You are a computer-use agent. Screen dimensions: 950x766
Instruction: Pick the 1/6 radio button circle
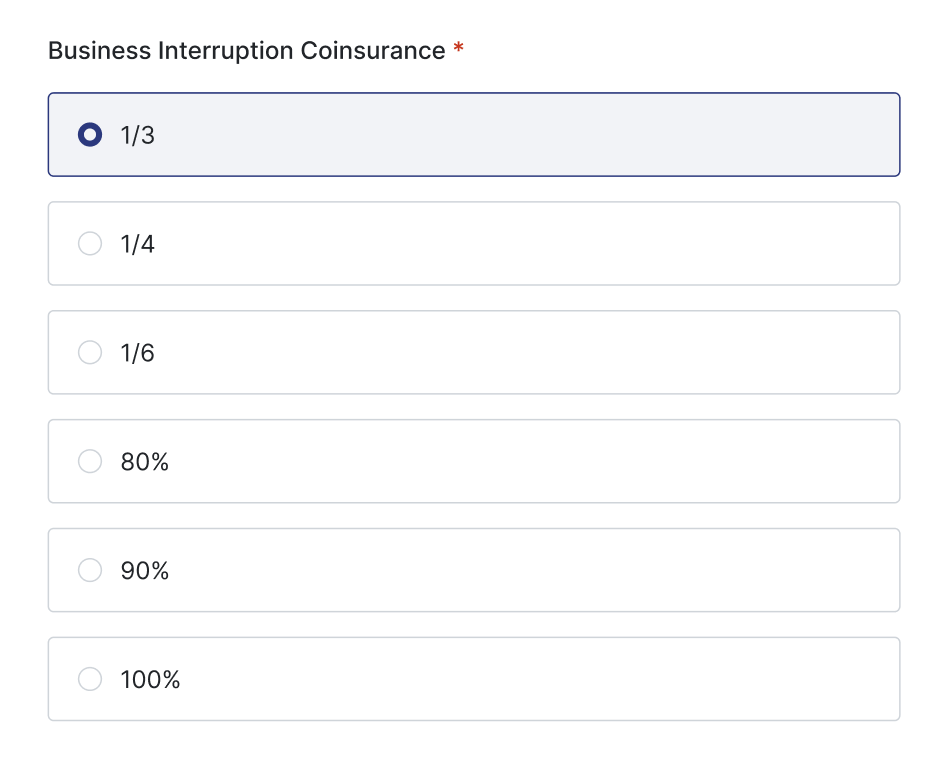90,353
